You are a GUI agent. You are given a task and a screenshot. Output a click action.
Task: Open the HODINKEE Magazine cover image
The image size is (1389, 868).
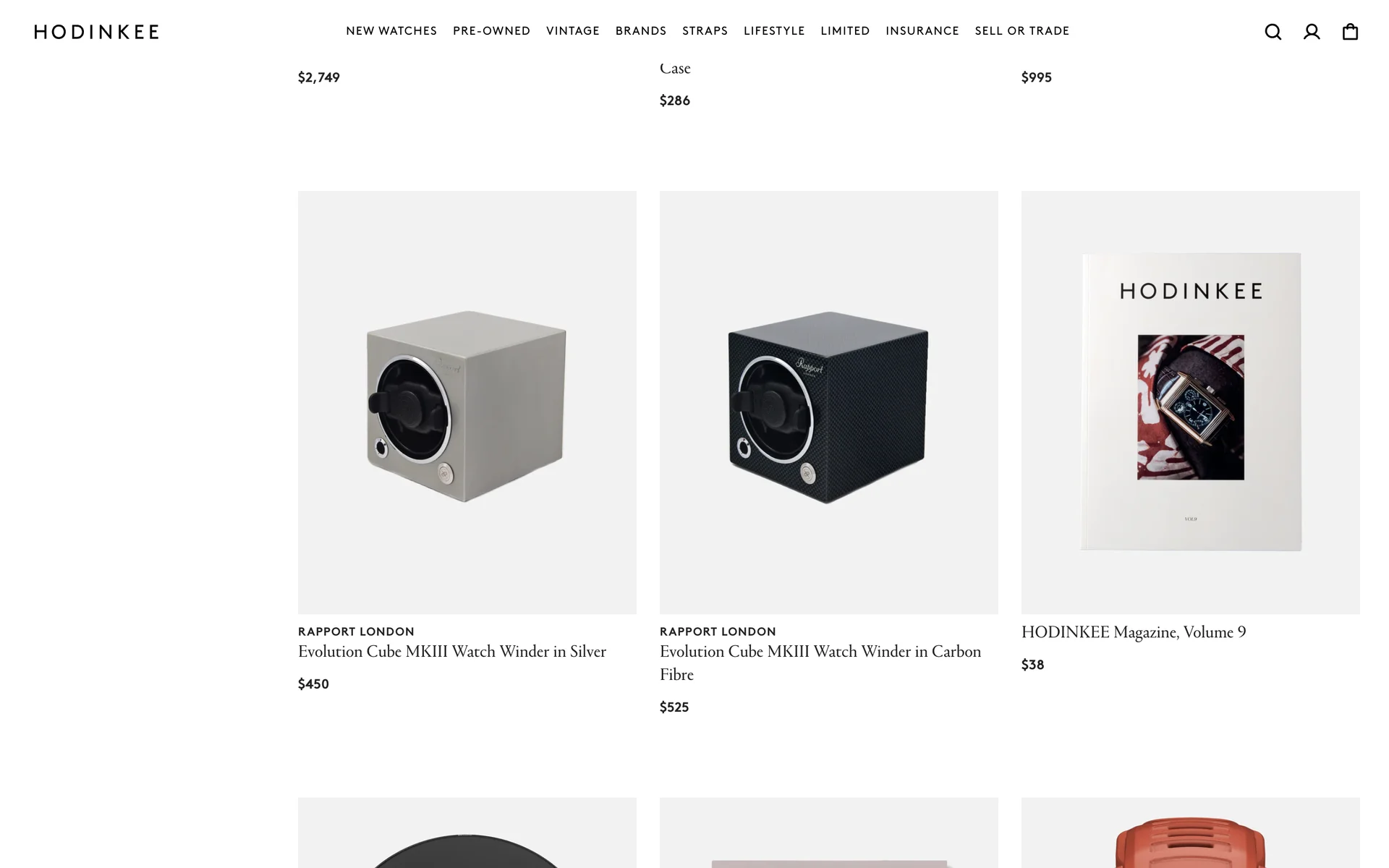1191,402
